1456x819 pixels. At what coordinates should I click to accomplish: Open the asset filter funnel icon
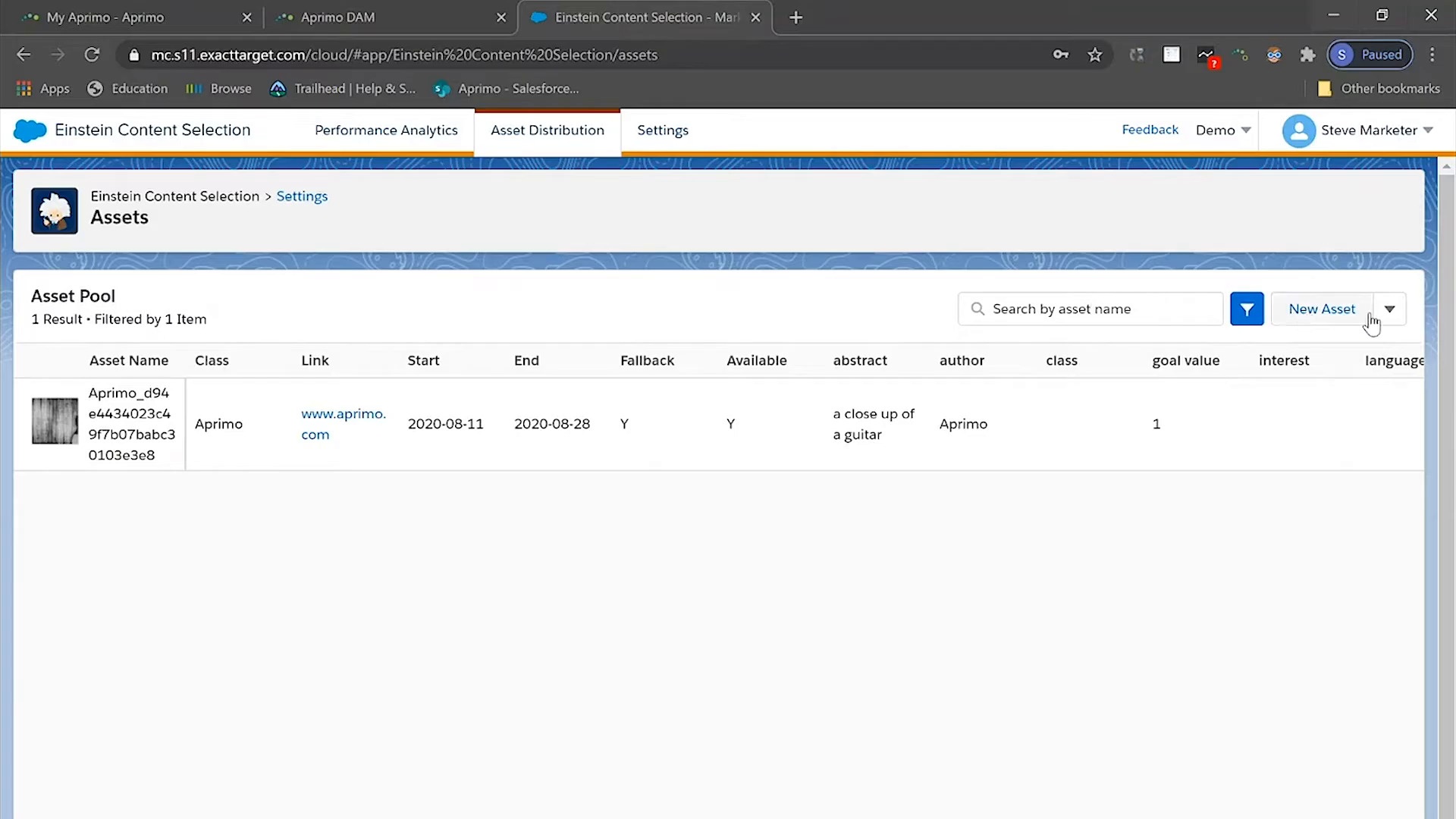coord(1247,309)
